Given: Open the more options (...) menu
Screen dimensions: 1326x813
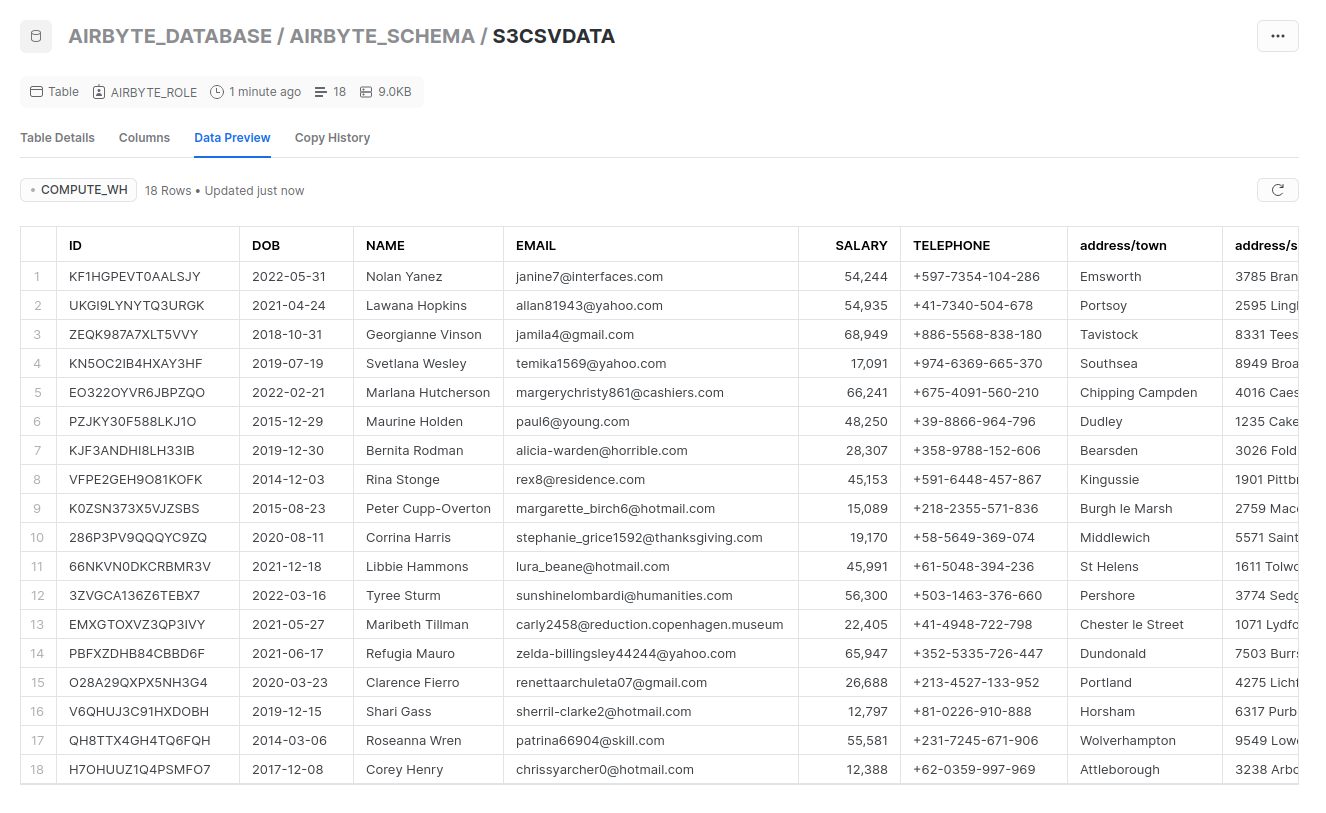Looking at the screenshot, I should coord(1277,35).
